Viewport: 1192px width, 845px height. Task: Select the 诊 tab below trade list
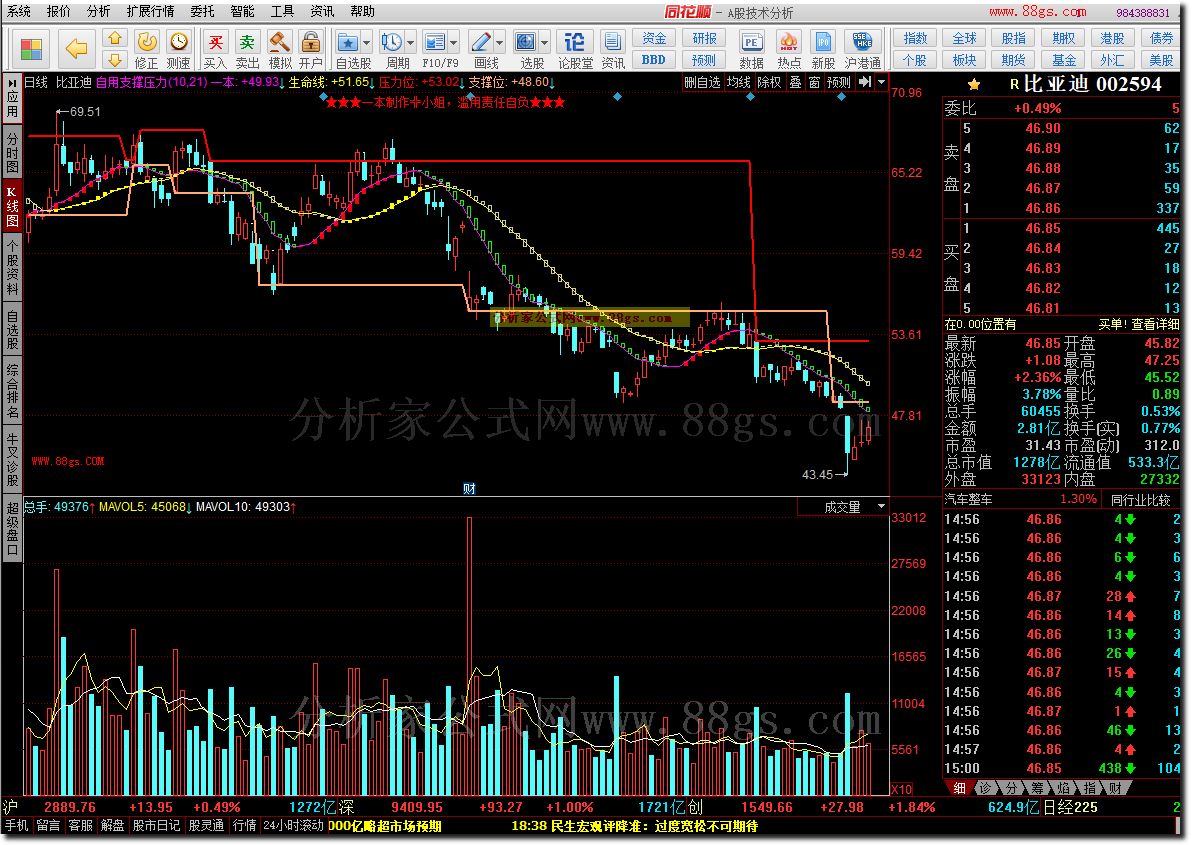[x=985, y=789]
